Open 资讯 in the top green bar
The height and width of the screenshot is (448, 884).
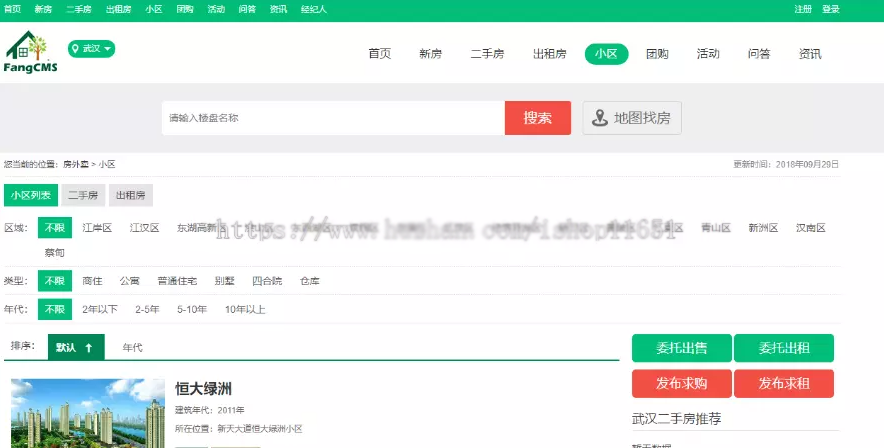(x=278, y=9)
